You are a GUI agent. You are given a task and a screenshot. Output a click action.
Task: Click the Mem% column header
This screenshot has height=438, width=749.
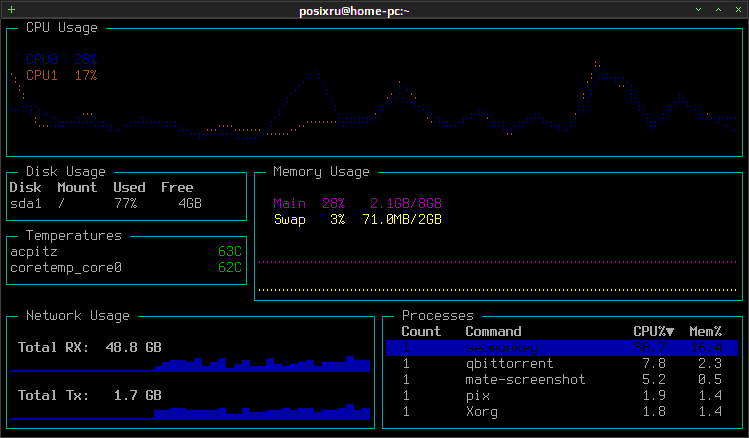(706, 331)
